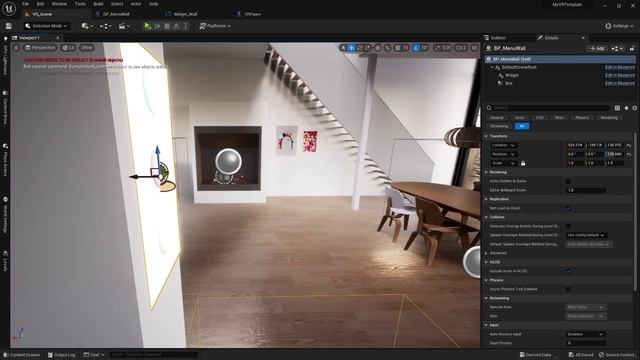Switch to Widget_Wall editor tab

(185, 14)
